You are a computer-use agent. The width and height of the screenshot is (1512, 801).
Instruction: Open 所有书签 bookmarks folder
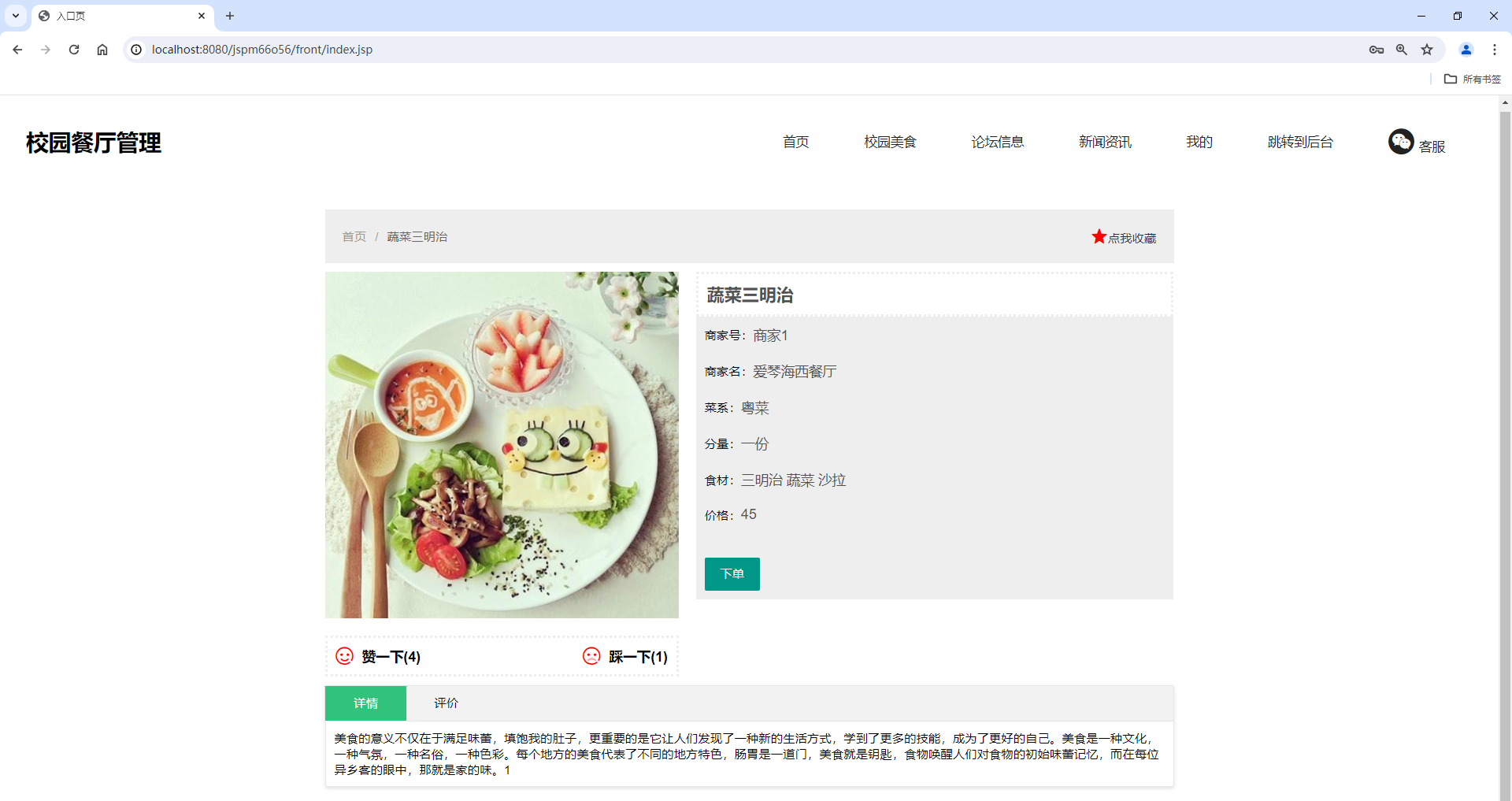coord(1472,79)
